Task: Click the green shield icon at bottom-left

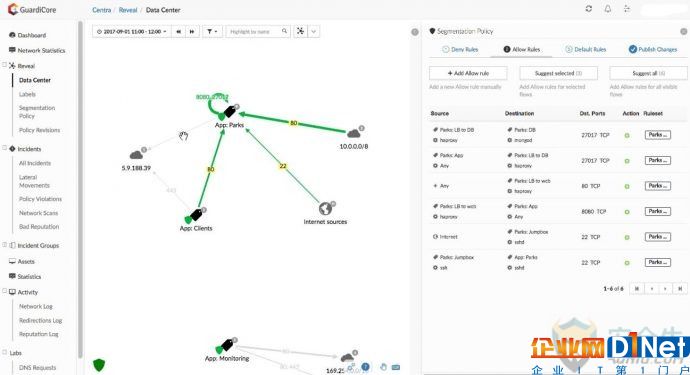Action: 99,365
